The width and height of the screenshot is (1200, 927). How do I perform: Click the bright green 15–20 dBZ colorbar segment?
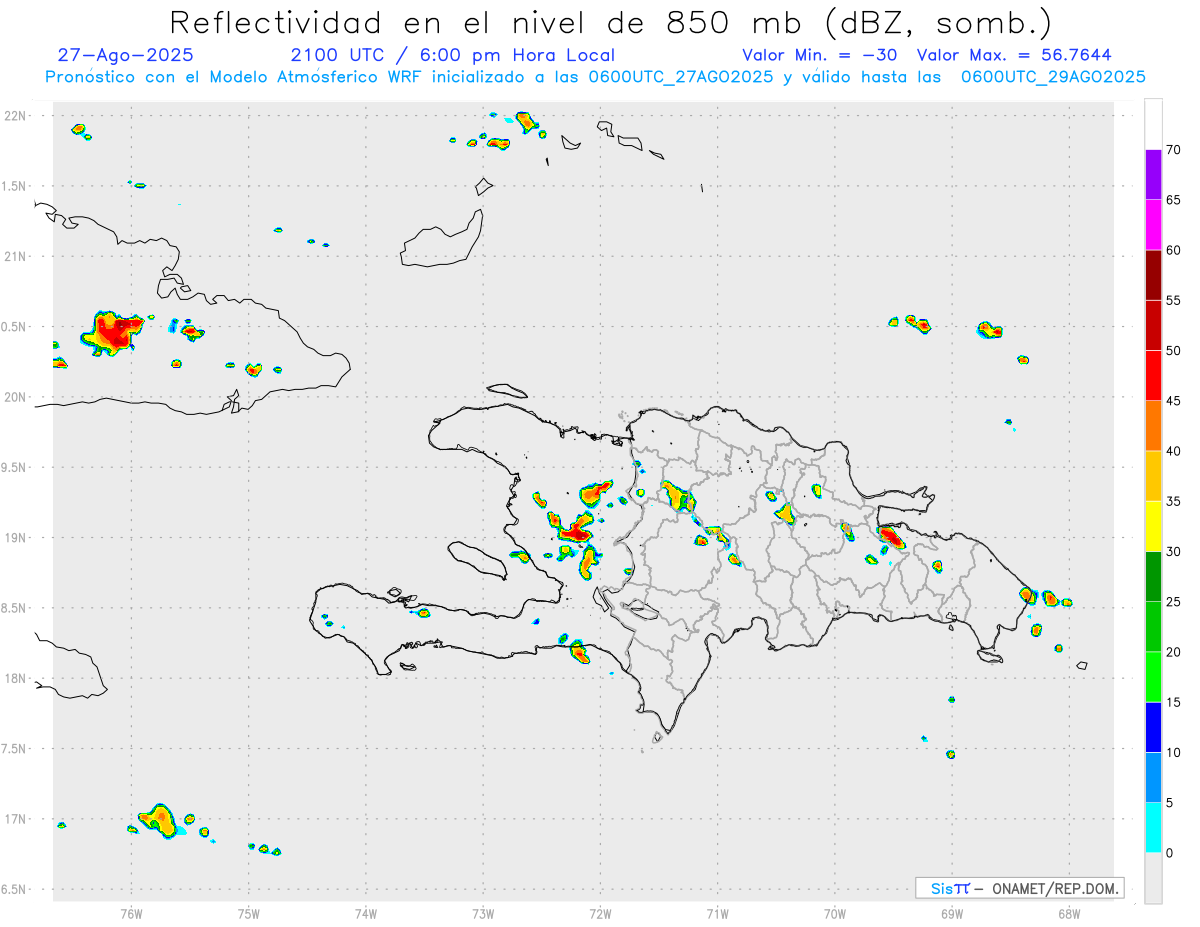coord(1153,677)
